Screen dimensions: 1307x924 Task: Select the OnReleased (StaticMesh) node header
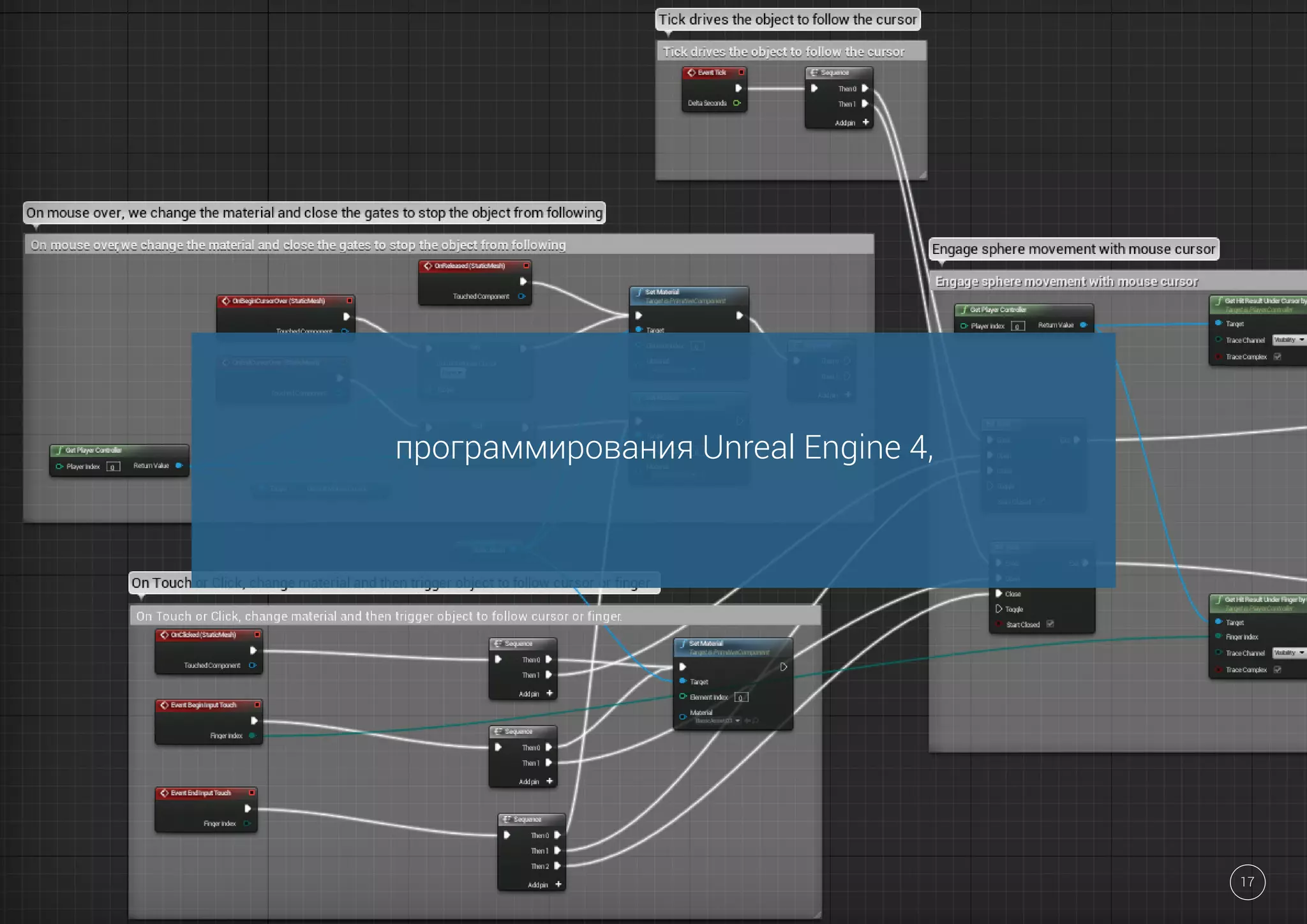pyautogui.click(x=474, y=266)
